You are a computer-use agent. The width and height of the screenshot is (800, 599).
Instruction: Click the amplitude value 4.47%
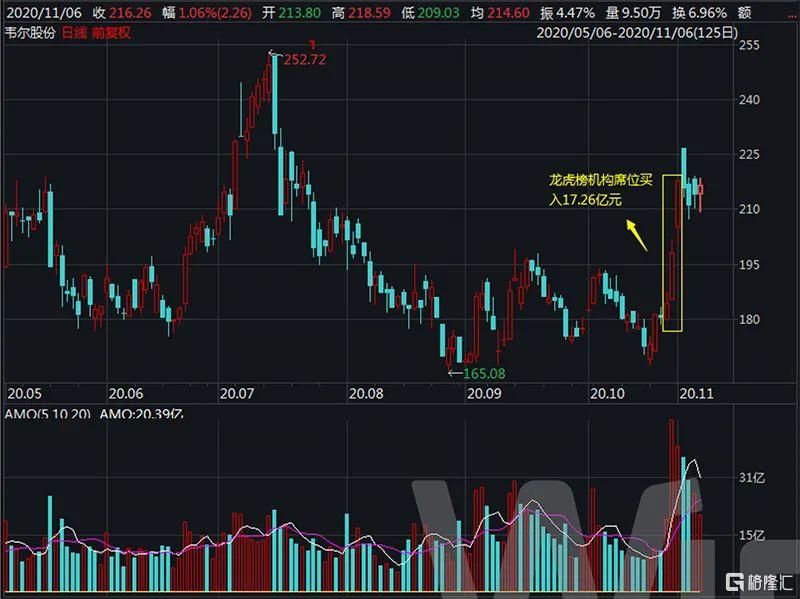575,12
